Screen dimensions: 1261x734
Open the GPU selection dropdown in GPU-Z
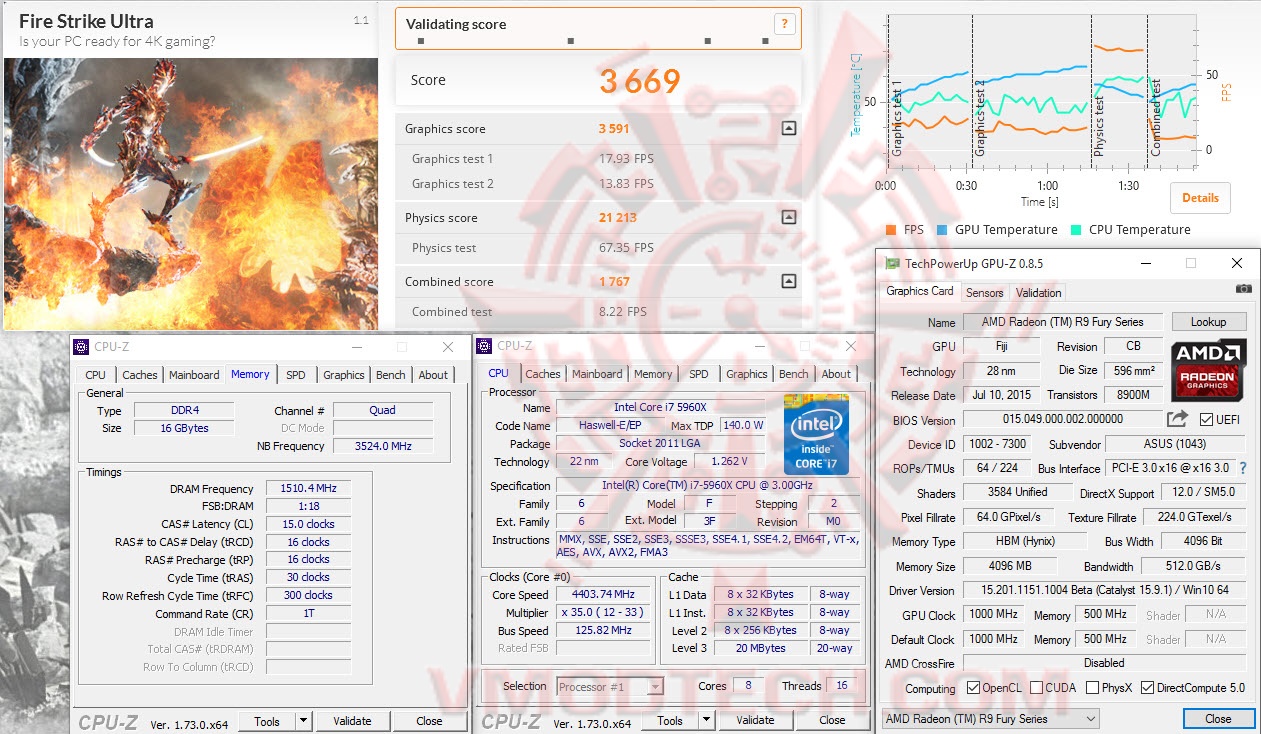[x=990, y=718]
